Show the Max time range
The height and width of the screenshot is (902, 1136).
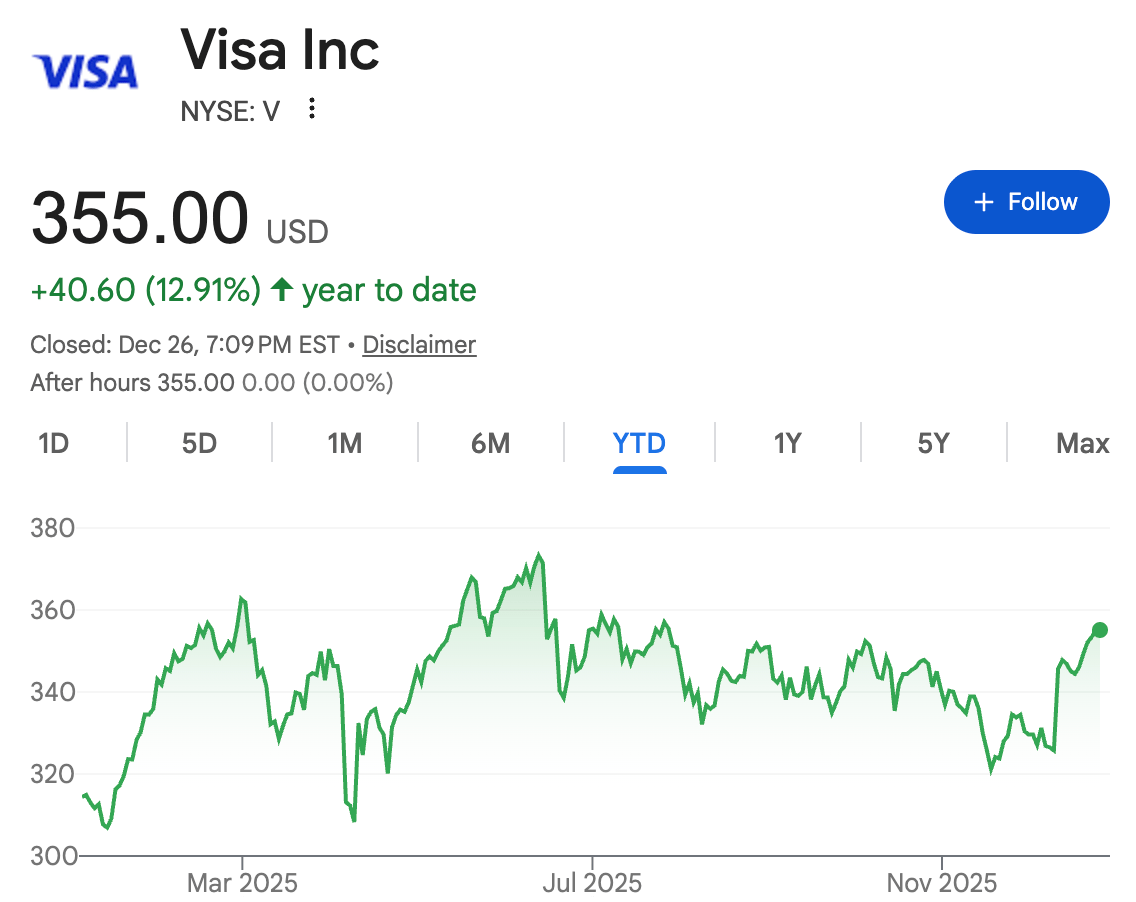(1082, 443)
